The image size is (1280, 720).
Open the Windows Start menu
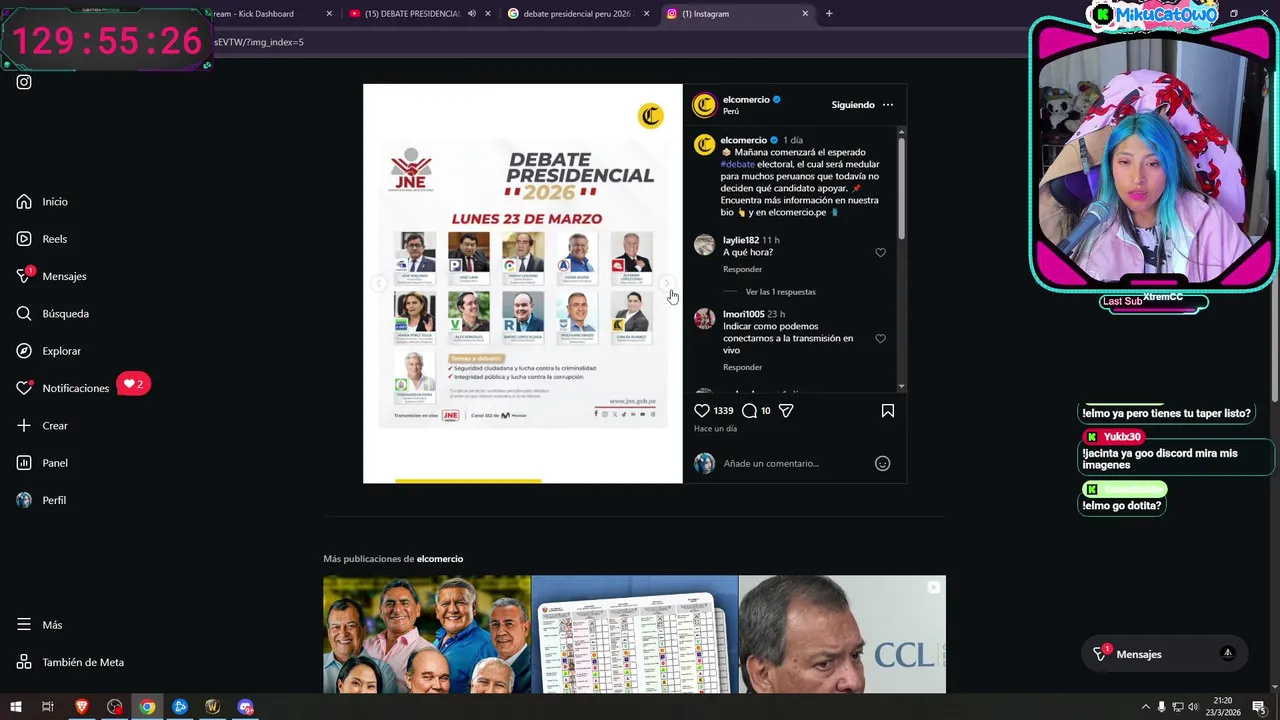(x=15, y=707)
